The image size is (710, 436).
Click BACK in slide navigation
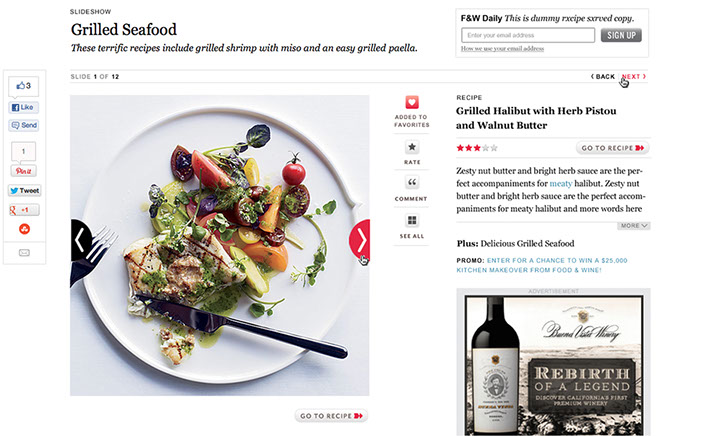(603, 77)
